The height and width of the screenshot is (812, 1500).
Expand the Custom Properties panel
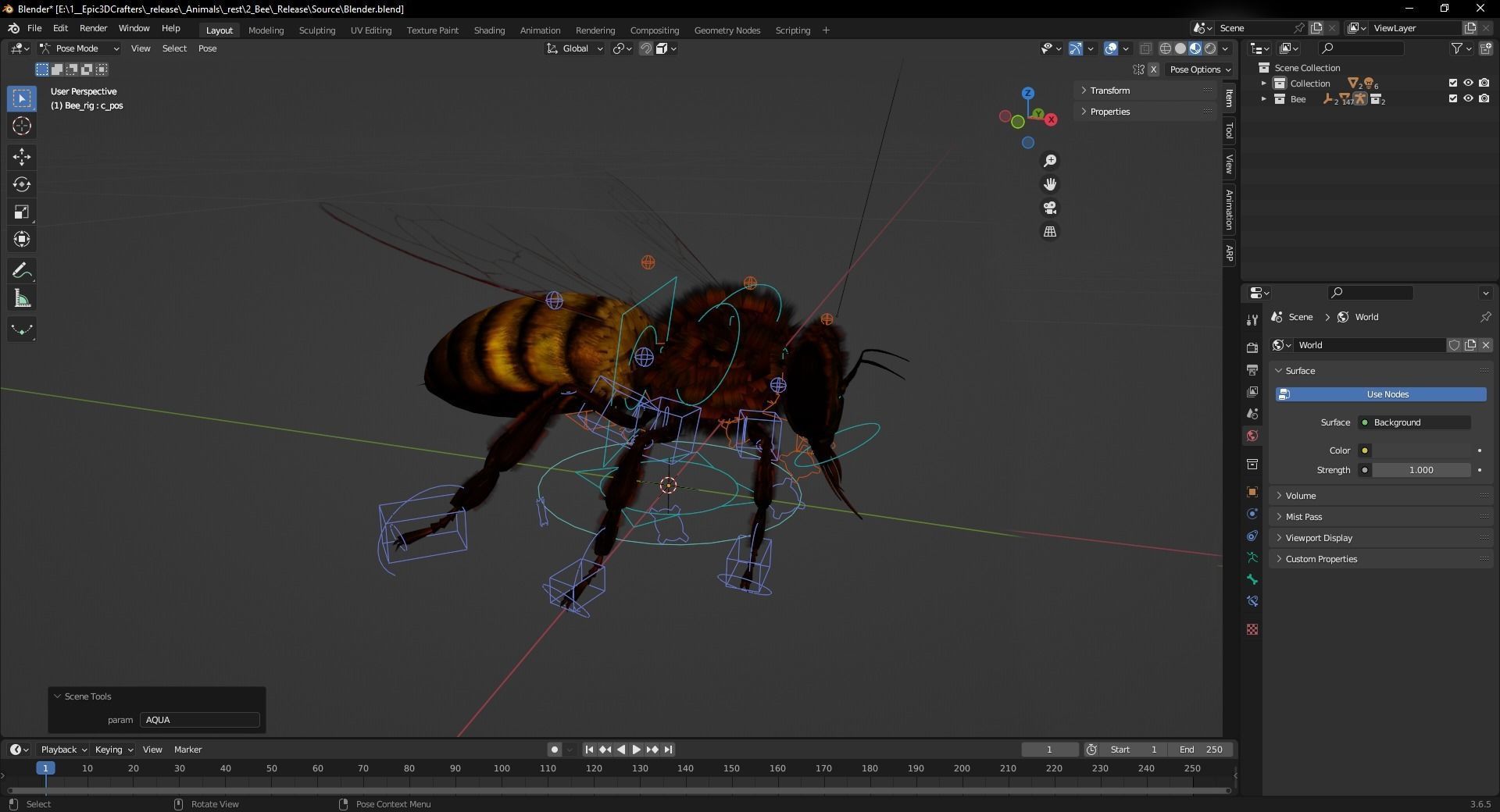(1381, 559)
